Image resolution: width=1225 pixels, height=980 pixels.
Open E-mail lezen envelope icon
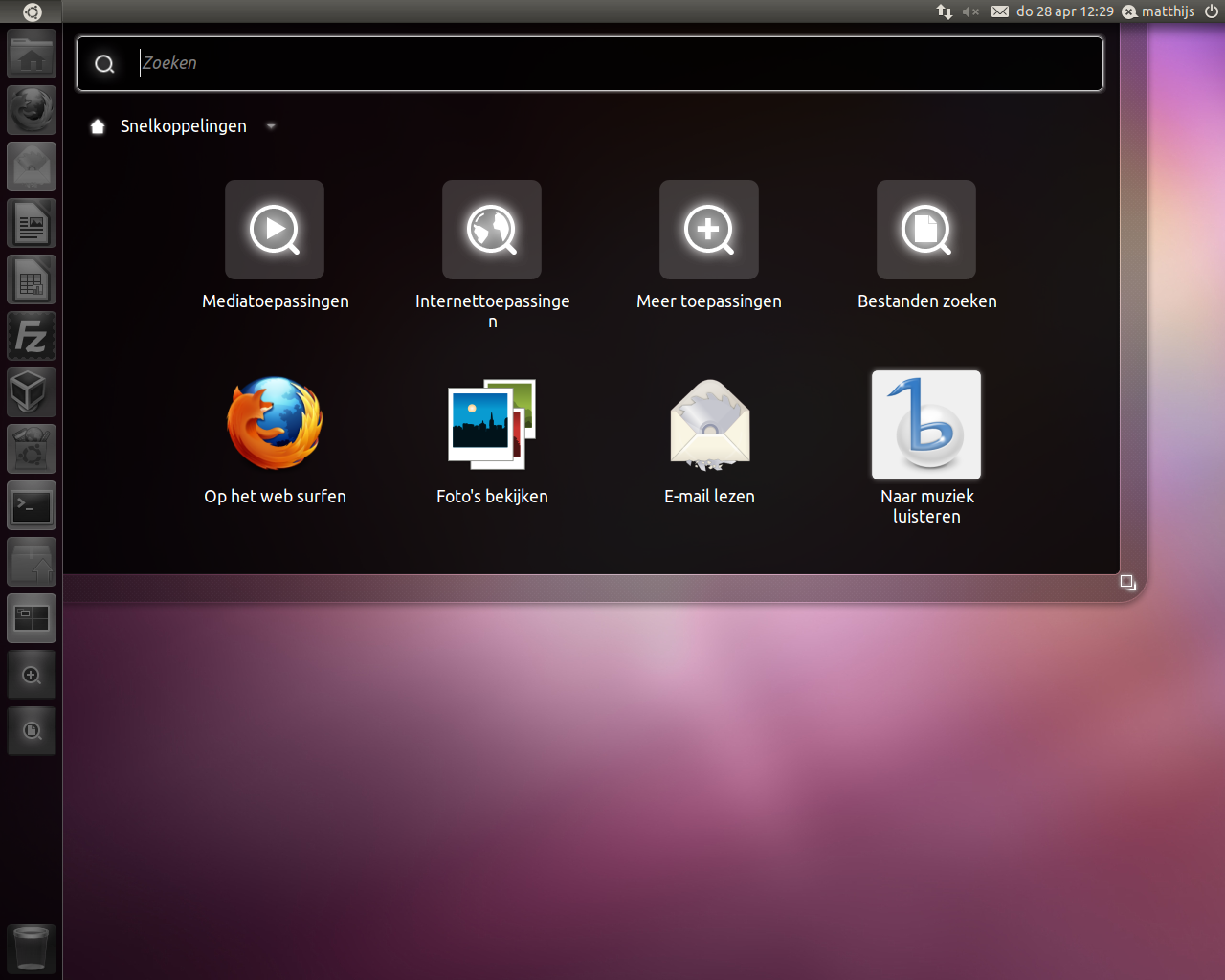(709, 425)
